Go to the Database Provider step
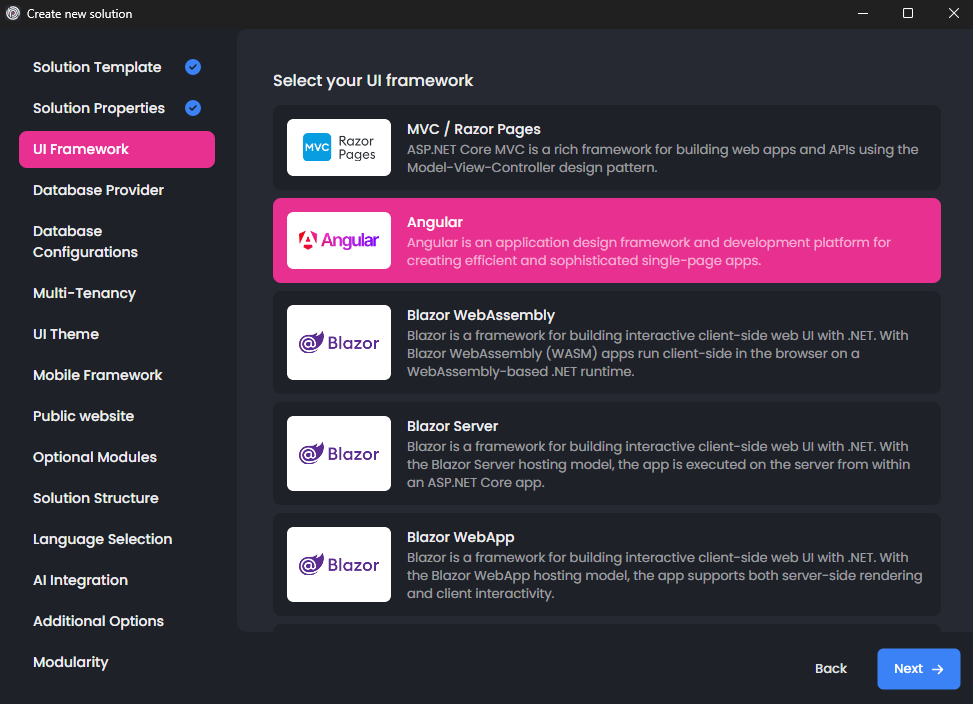 [98, 190]
